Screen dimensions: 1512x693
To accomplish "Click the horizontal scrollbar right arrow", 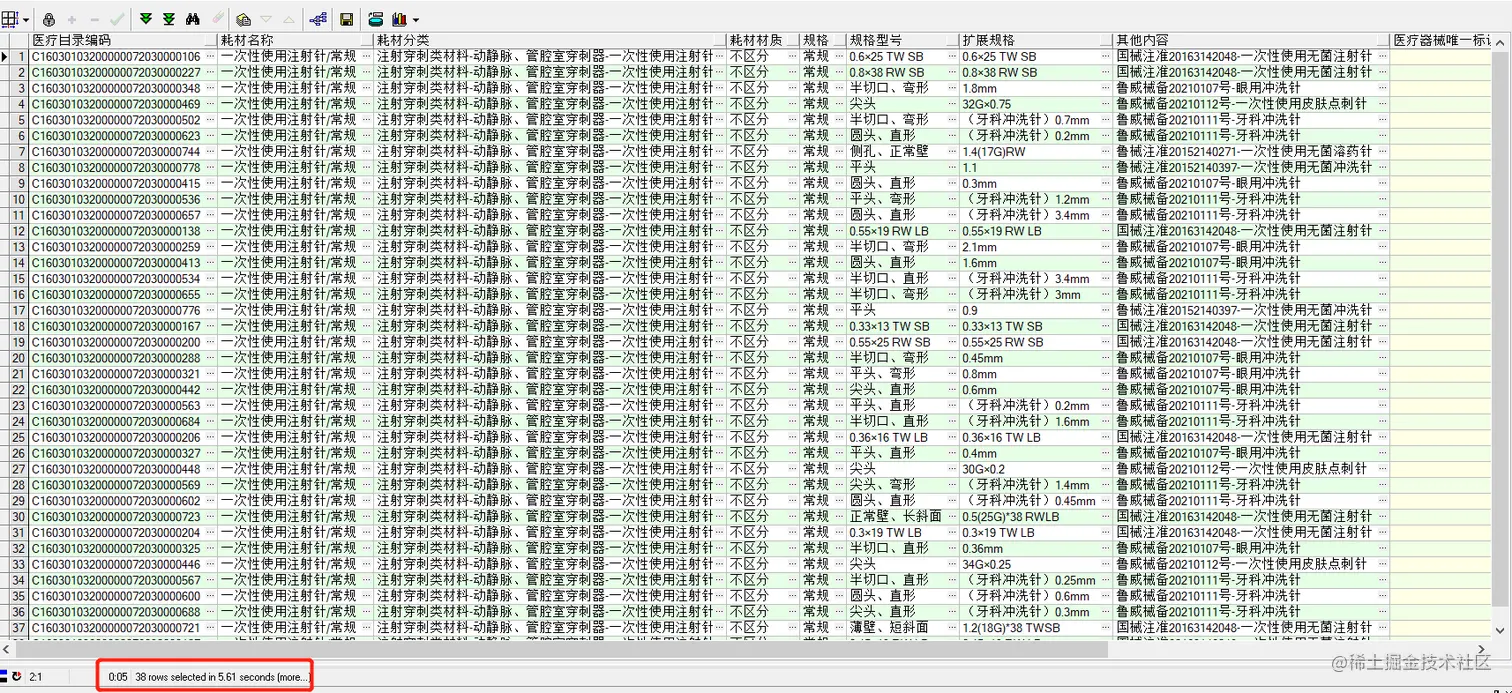I will click(1483, 649).
